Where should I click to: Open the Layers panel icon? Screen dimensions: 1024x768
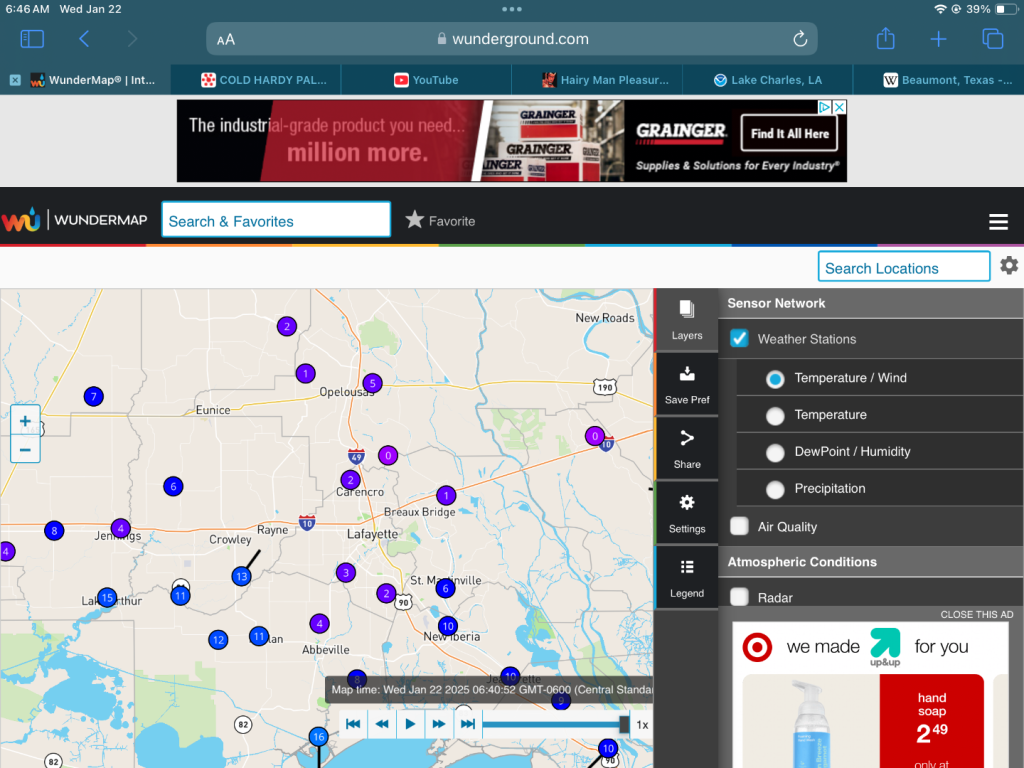(x=686, y=320)
